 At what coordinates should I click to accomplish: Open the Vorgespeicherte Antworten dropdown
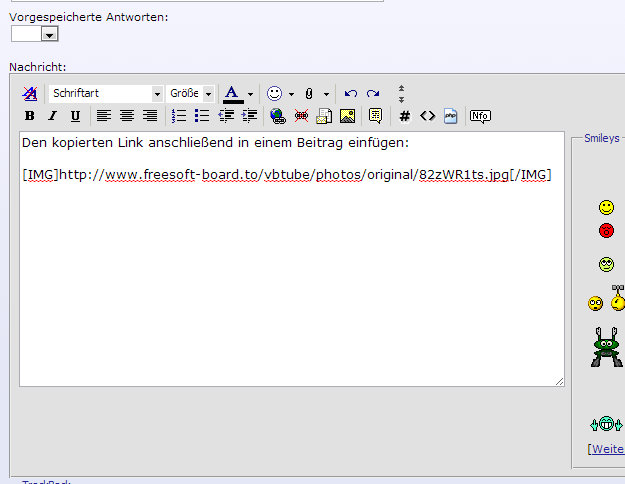pos(35,34)
